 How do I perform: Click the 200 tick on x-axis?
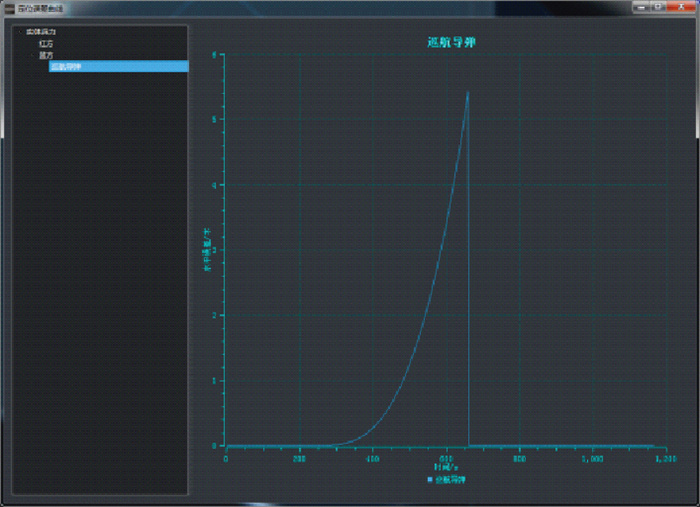point(299,458)
